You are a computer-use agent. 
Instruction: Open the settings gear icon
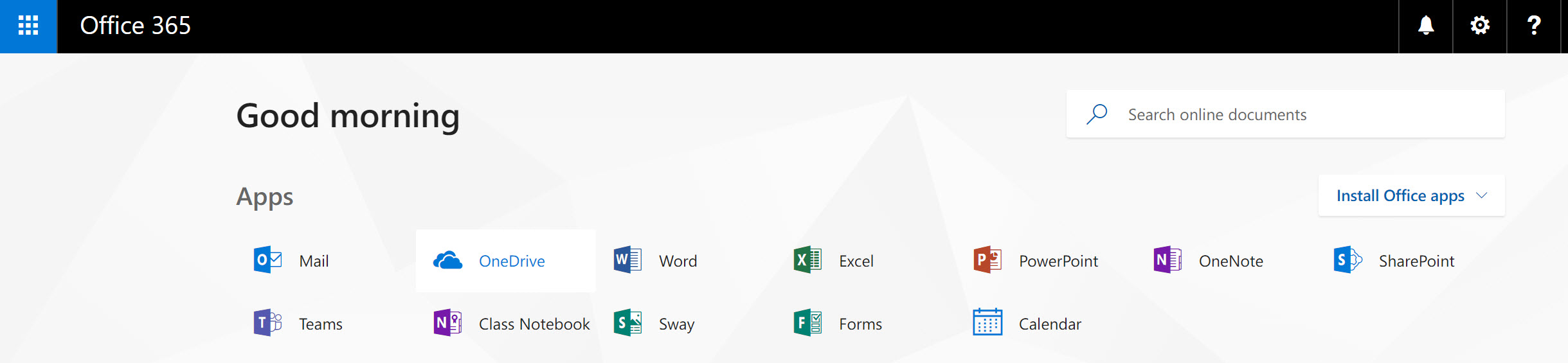[1479, 26]
